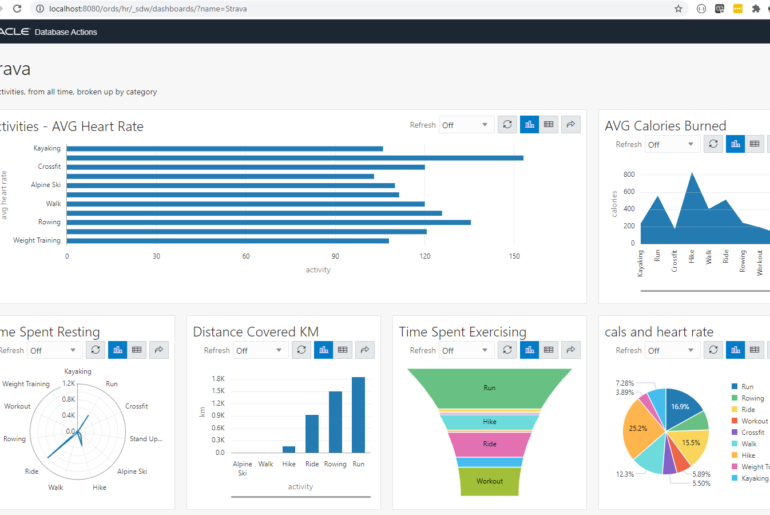Show Time Spent Resting chart view
The image size is (770, 515).
(x=117, y=350)
